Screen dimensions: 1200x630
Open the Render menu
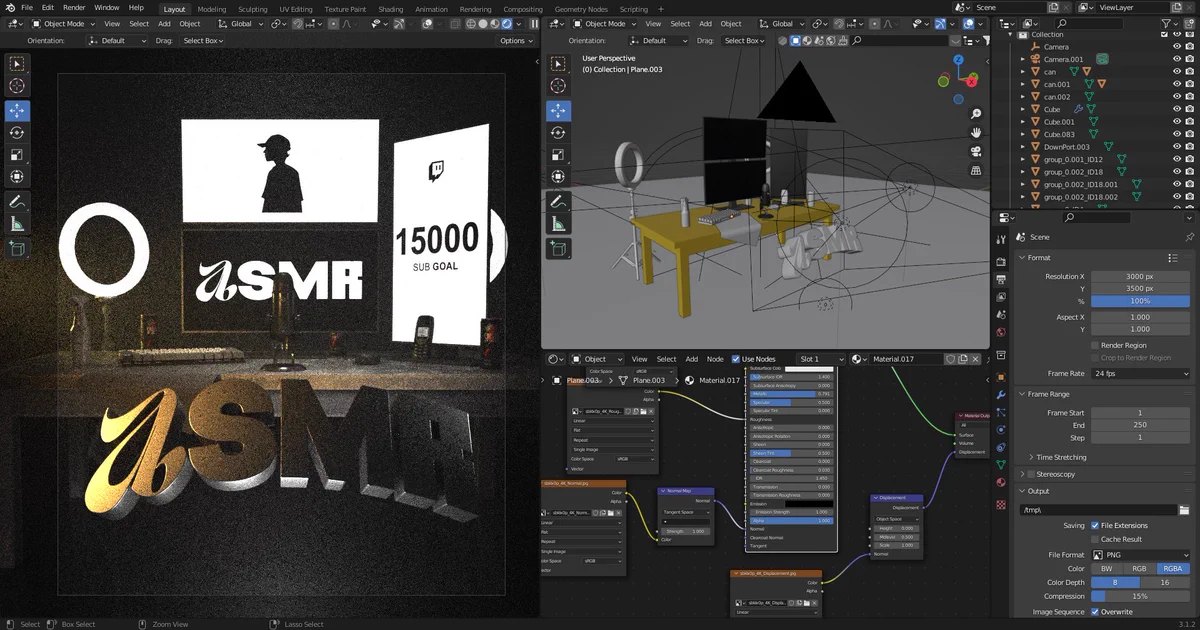74,8
